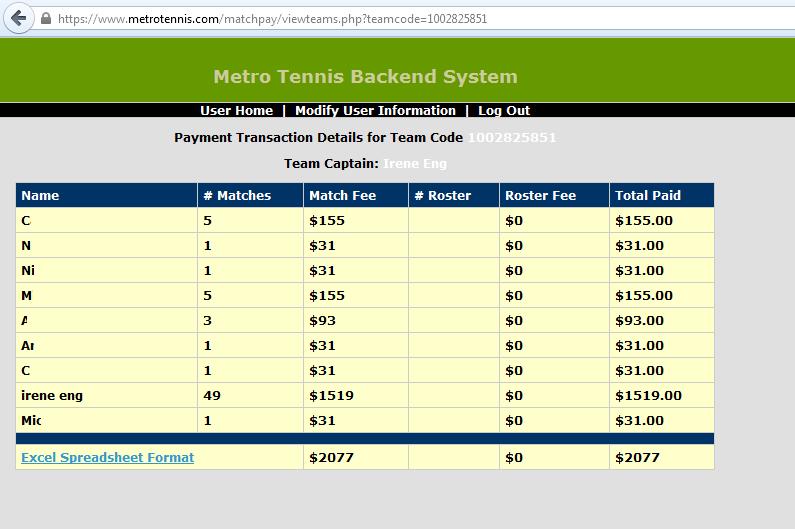Click the browser back arrow button
795x529 pixels.
coord(18,18)
